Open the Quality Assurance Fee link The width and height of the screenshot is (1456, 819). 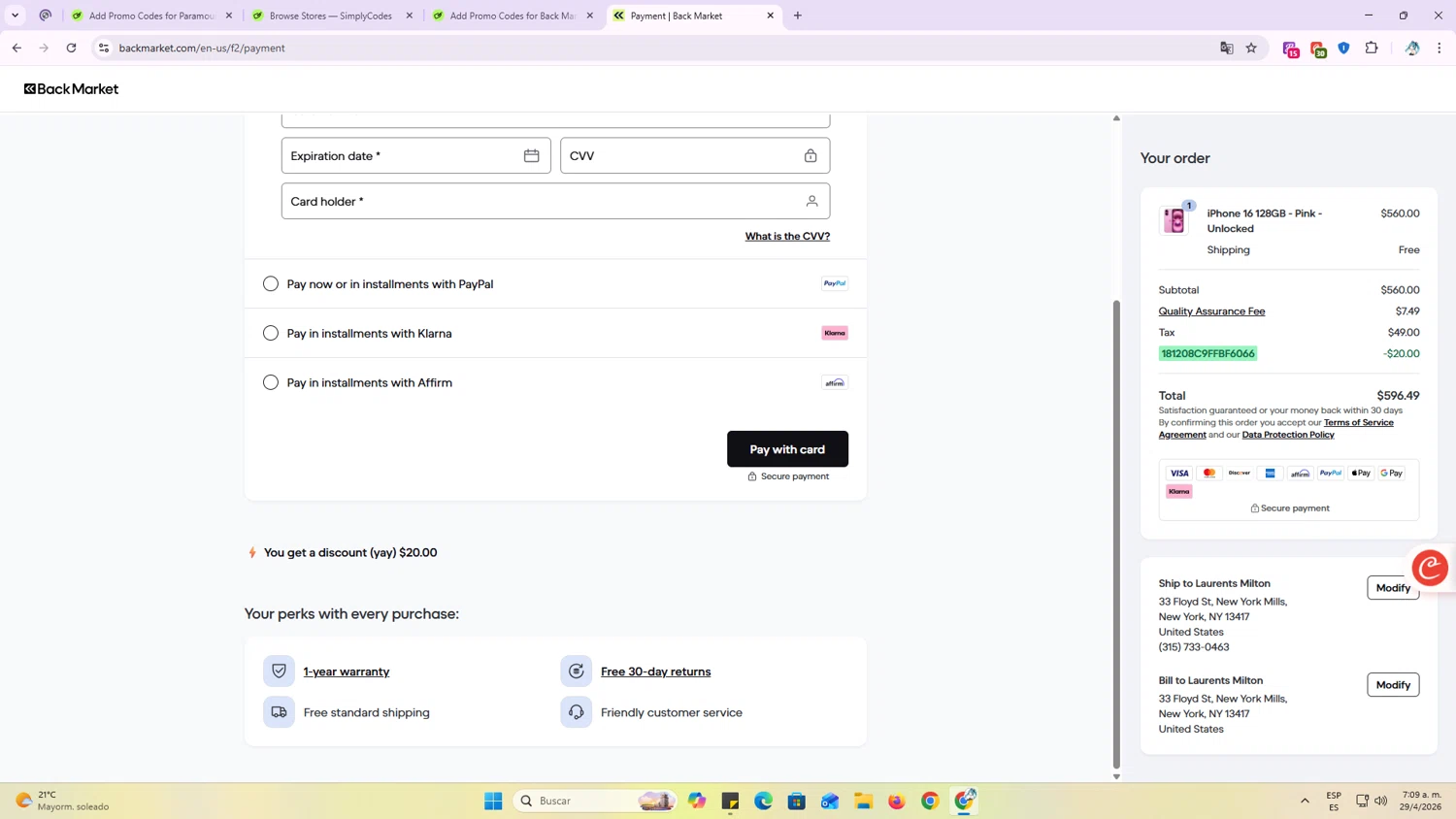pyautogui.click(x=1211, y=311)
